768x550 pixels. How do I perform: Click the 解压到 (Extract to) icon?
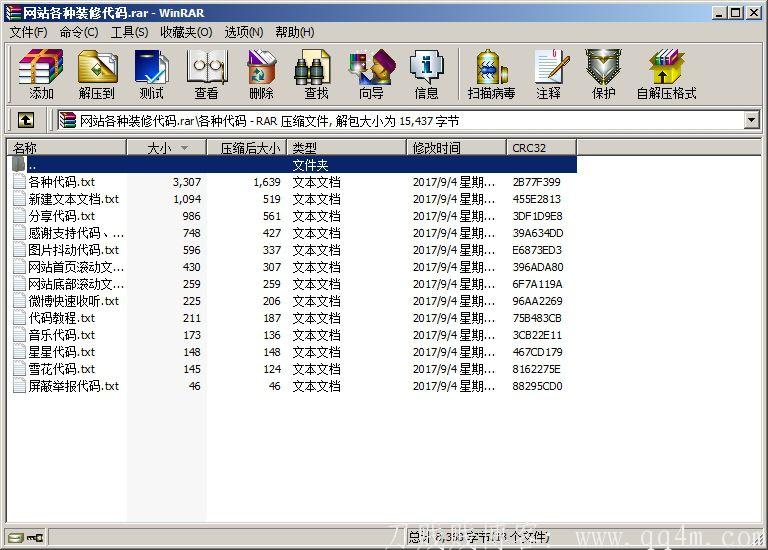[x=97, y=74]
